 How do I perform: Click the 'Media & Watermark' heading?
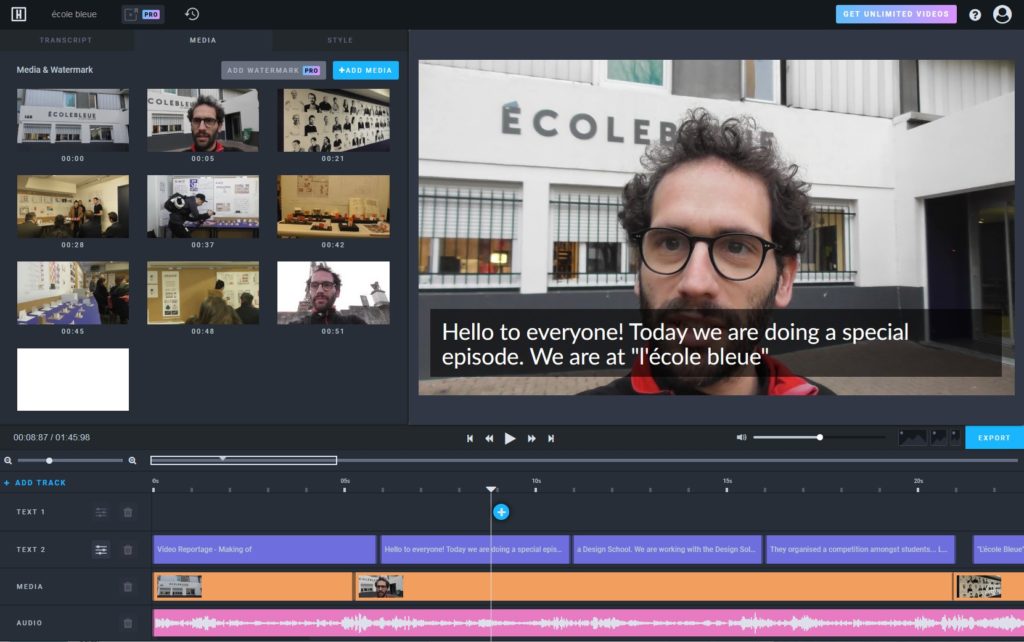click(55, 70)
